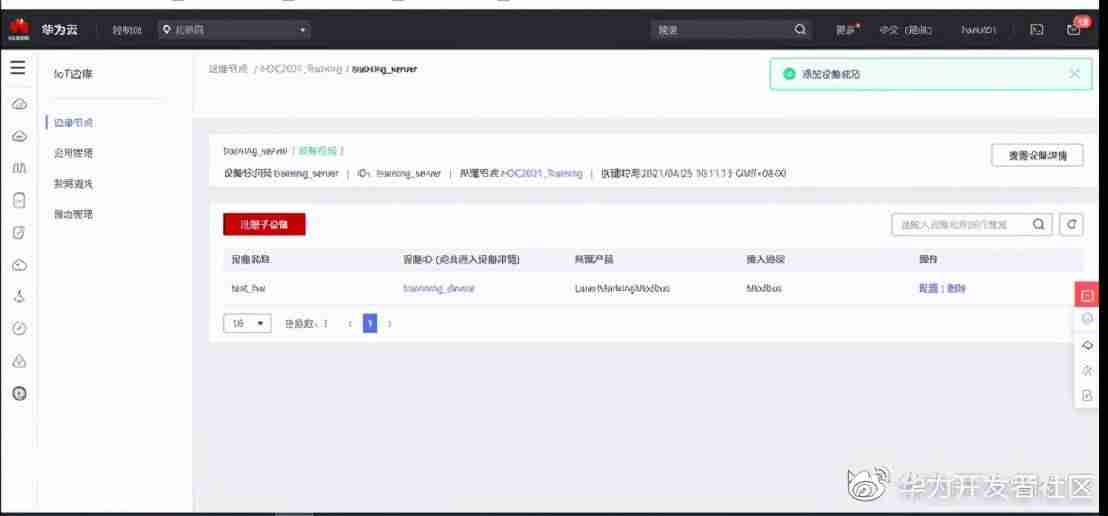Refresh the sub-device list

pos(1071,224)
